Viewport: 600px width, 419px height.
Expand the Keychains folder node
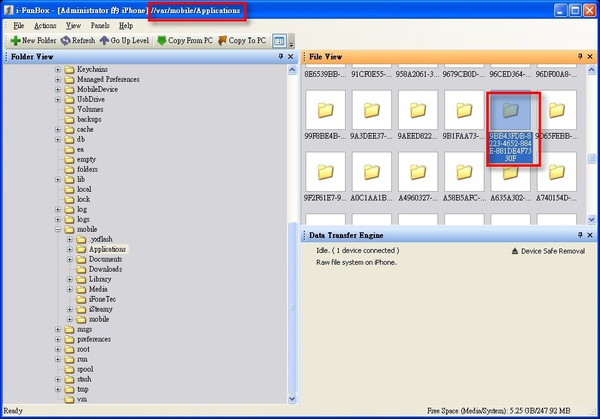(56, 69)
